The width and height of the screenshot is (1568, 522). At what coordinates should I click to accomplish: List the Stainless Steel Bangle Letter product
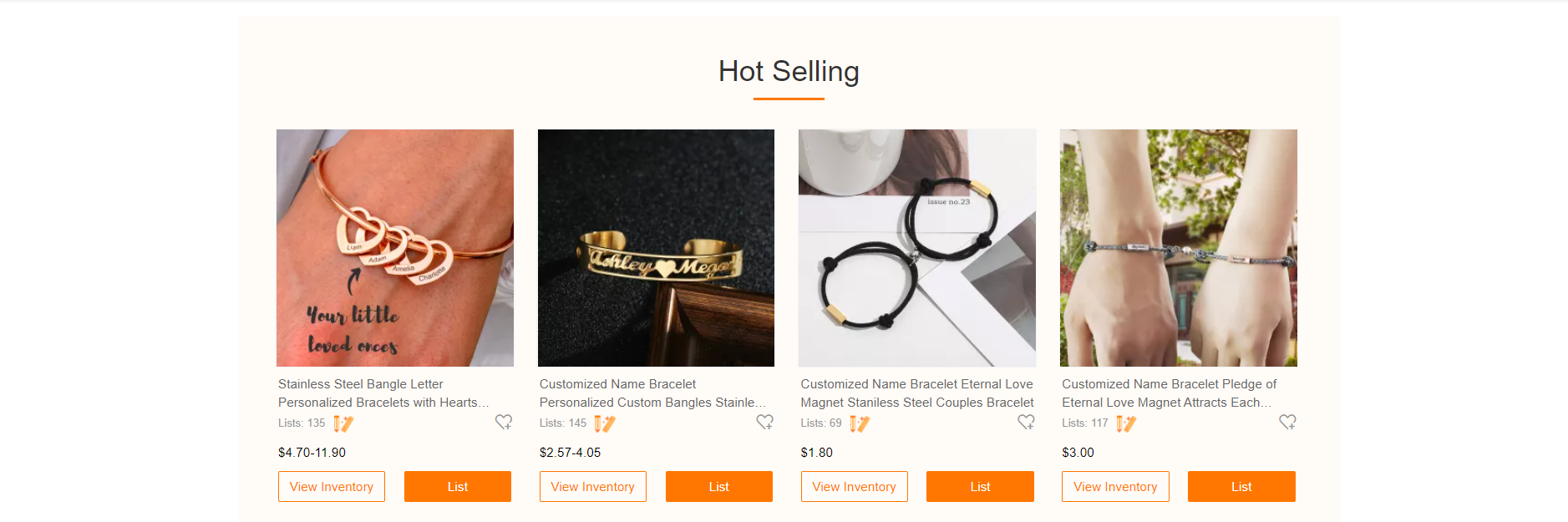pyautogui.click(x=458, y=487)
